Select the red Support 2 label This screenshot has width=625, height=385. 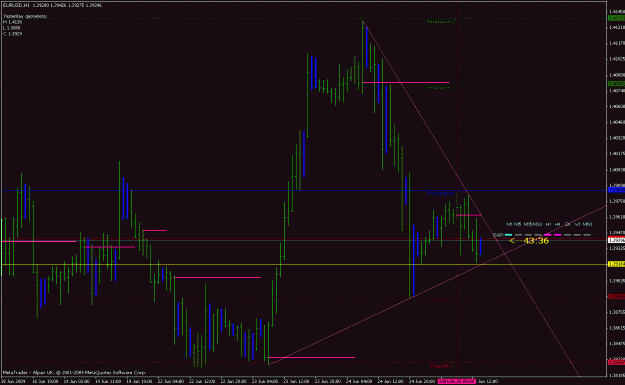pyautogui.click(x=441, y=365)
